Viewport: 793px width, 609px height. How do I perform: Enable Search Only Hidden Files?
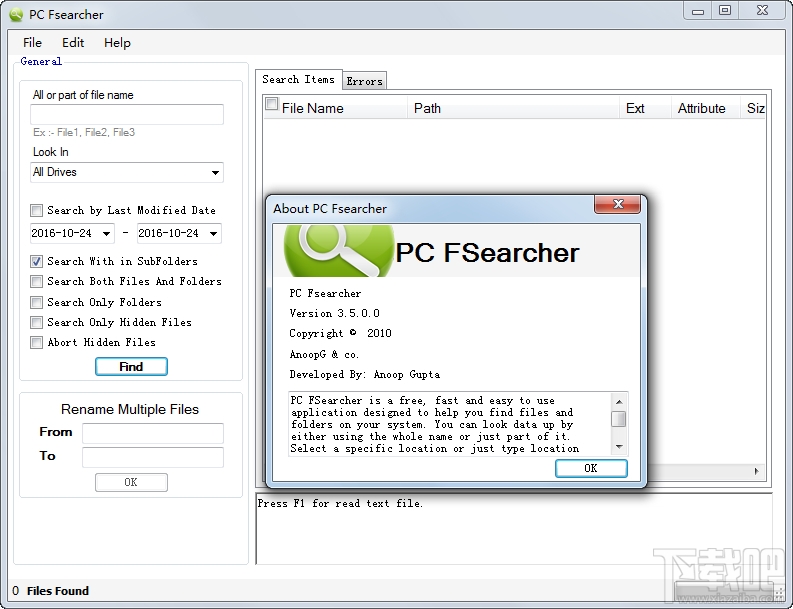coord(36,322)
